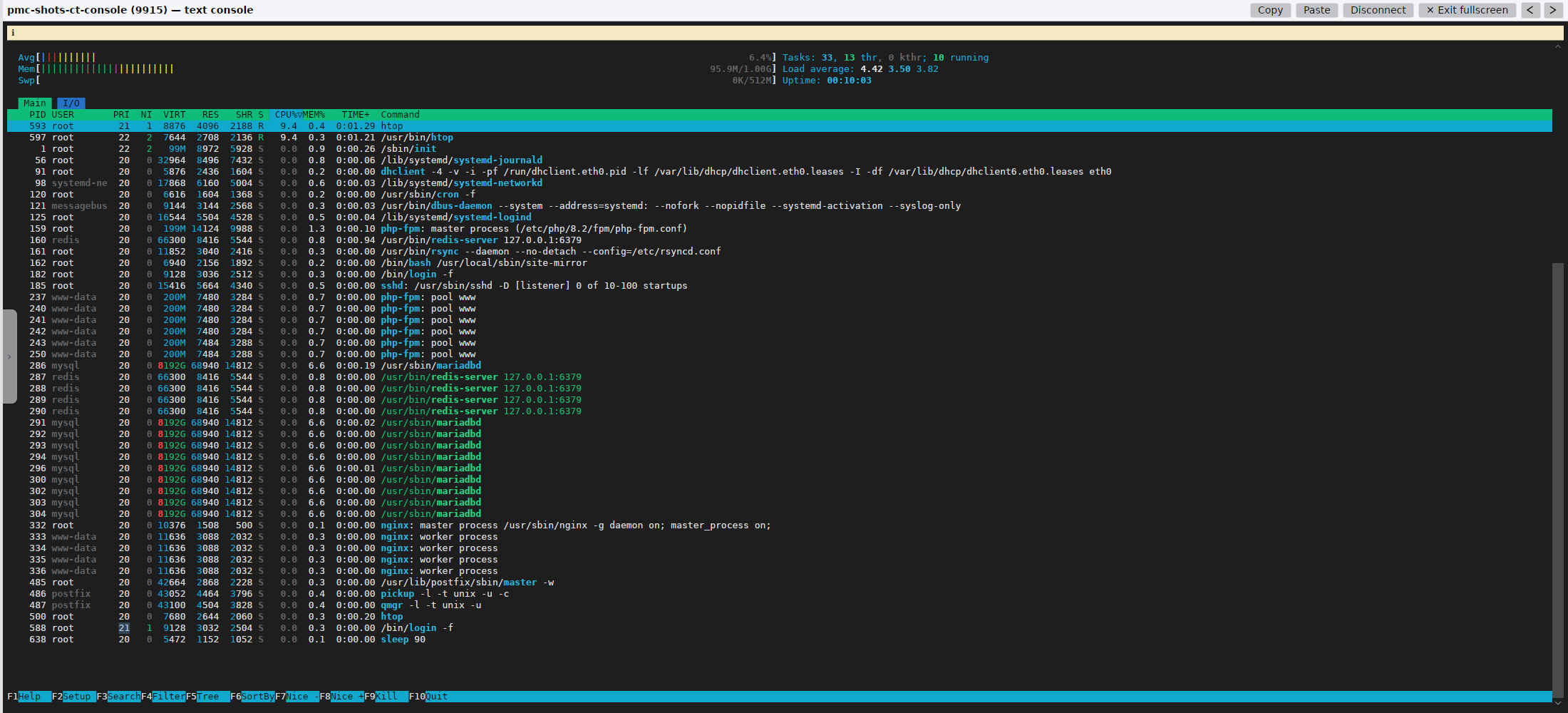This screenshot has height=713, width=1568.
Task: Select process 1 /sbin/init
Action: click(780, 149)
